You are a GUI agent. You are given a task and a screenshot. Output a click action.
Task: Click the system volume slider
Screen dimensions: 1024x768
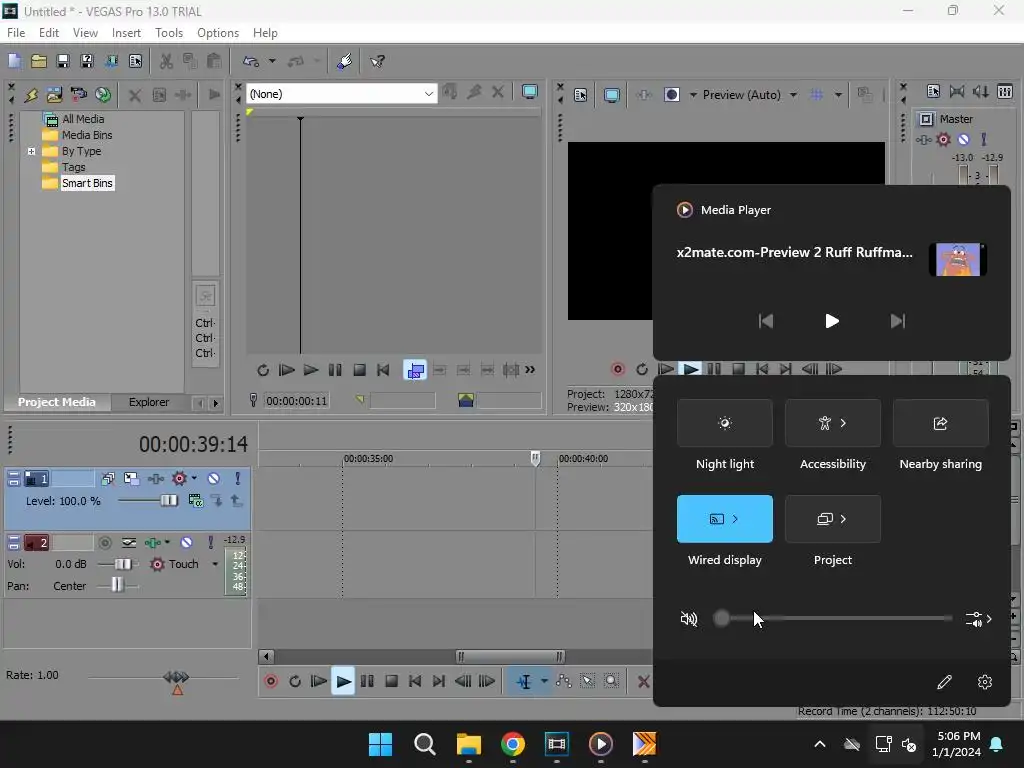coord(832,618)
